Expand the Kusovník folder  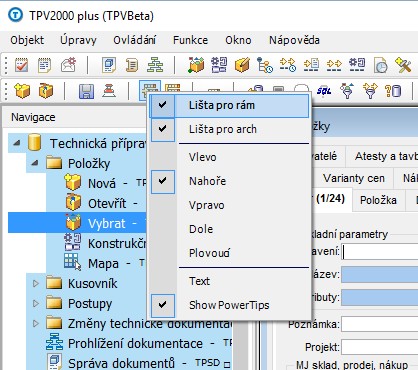[36, 284]
